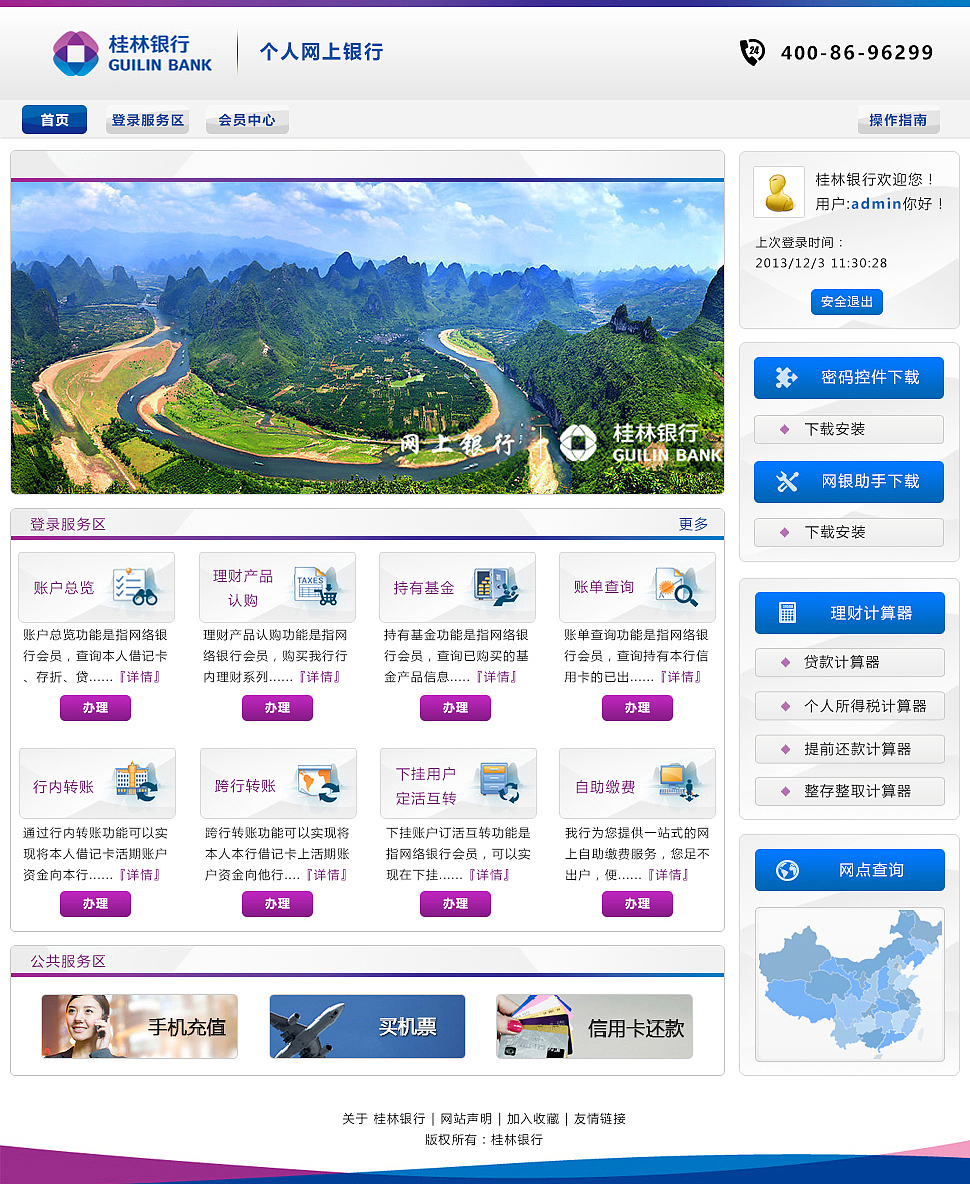Click the 安全退出 logout button
The width and height of the screenshot is (970, 1184).
[x=848, y=301]
